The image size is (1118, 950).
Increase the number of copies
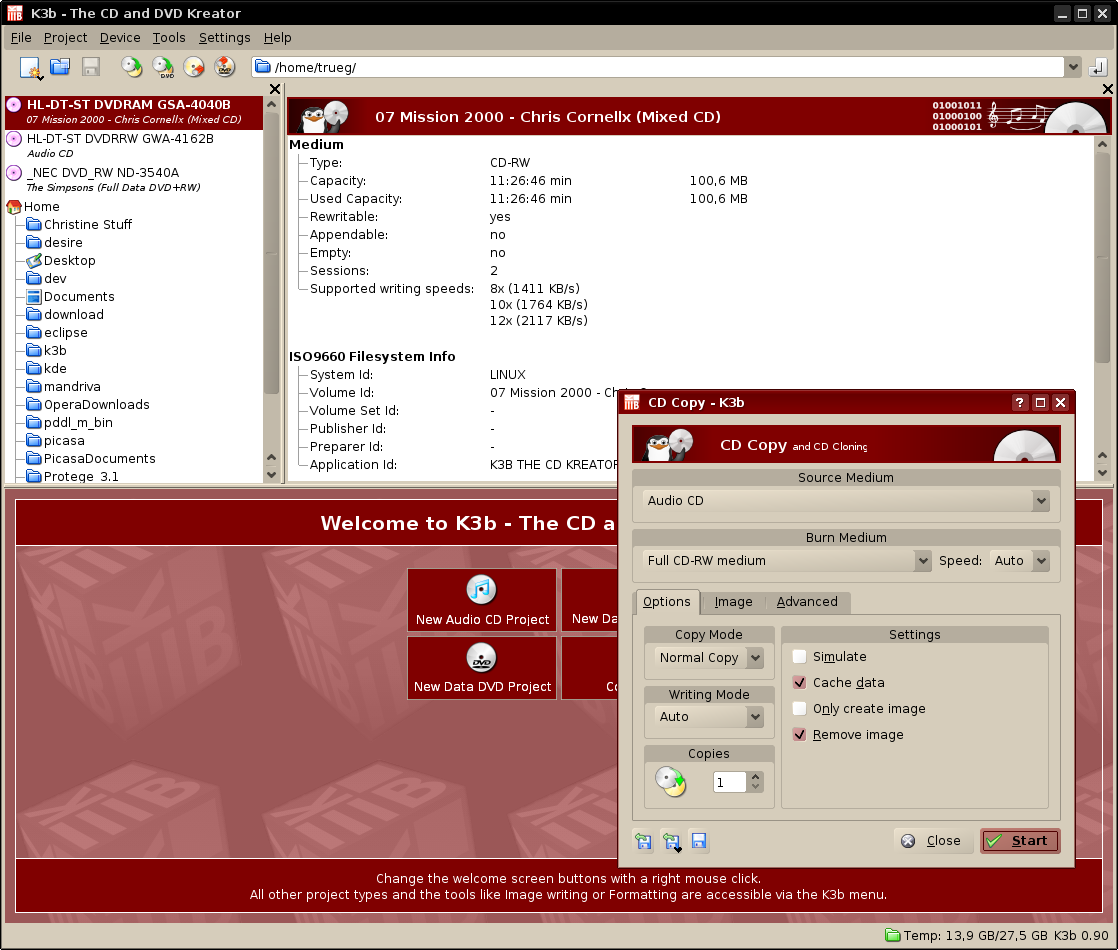[755, 777]
